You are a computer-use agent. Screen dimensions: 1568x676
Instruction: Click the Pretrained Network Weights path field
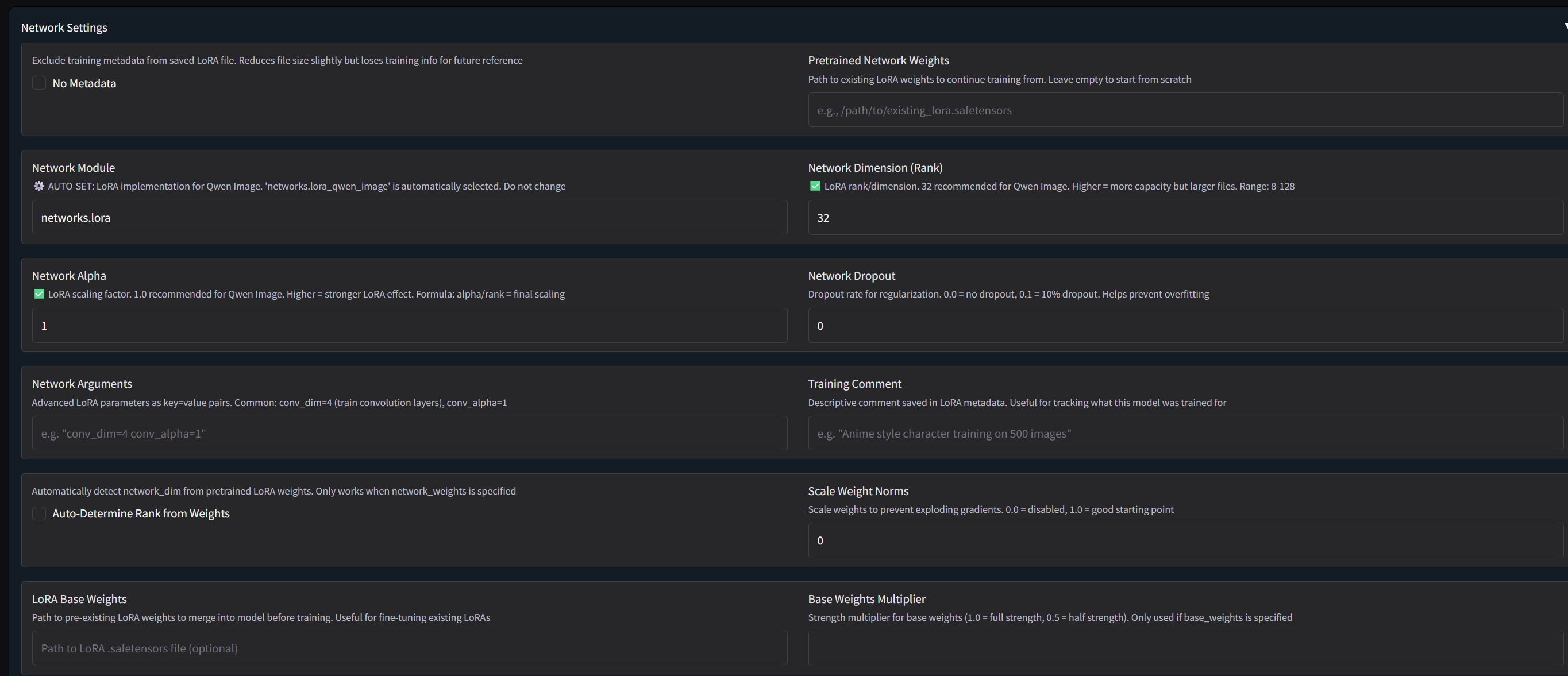click(1185, 110)
